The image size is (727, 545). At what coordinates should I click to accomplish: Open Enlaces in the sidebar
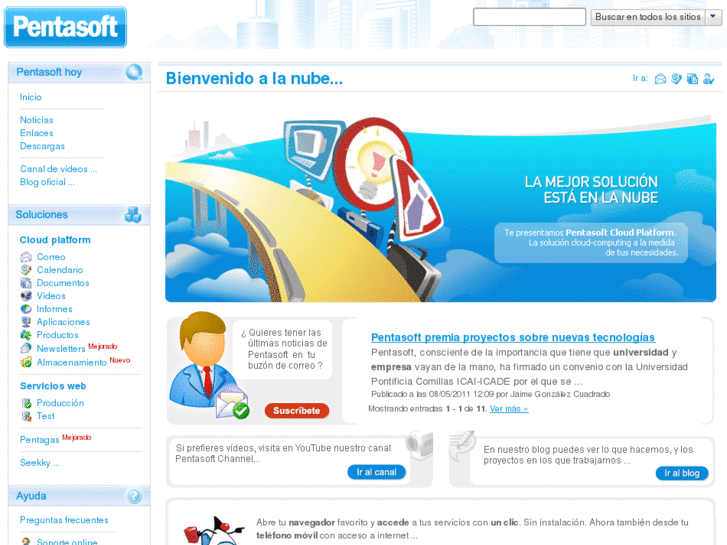[x=37, y=133]
